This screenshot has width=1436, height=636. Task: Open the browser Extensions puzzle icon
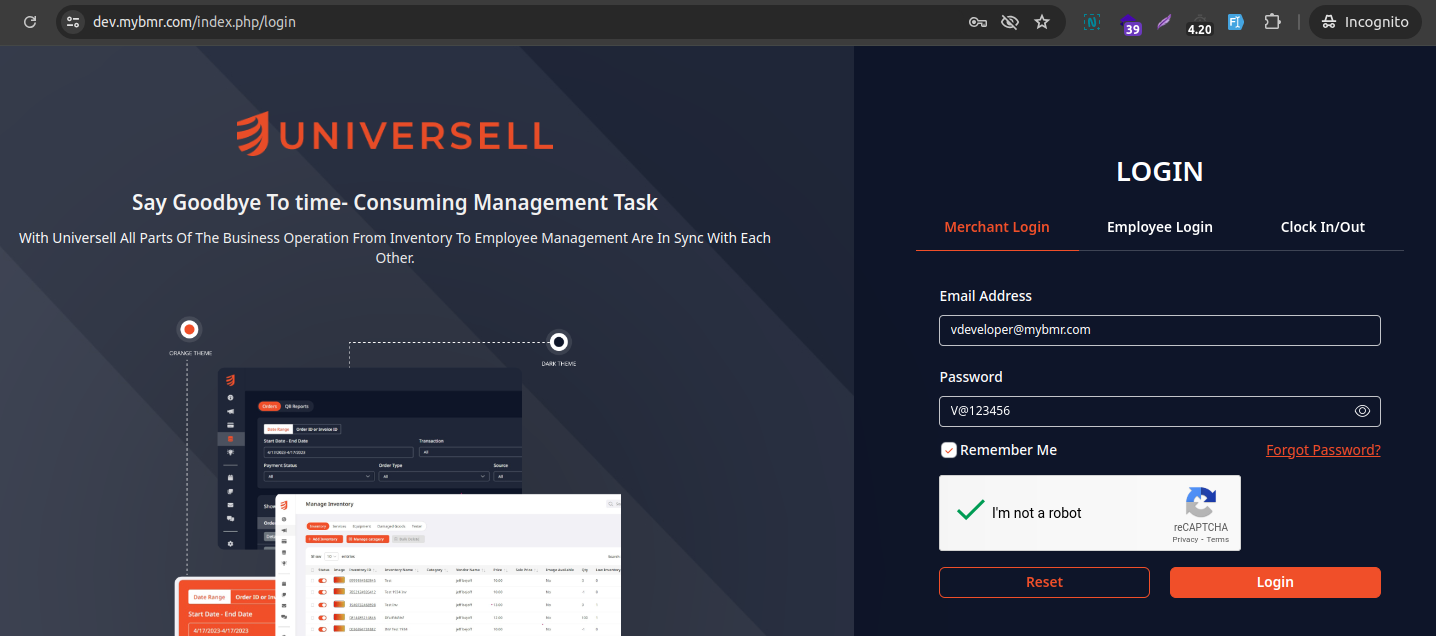(1272, 21)
